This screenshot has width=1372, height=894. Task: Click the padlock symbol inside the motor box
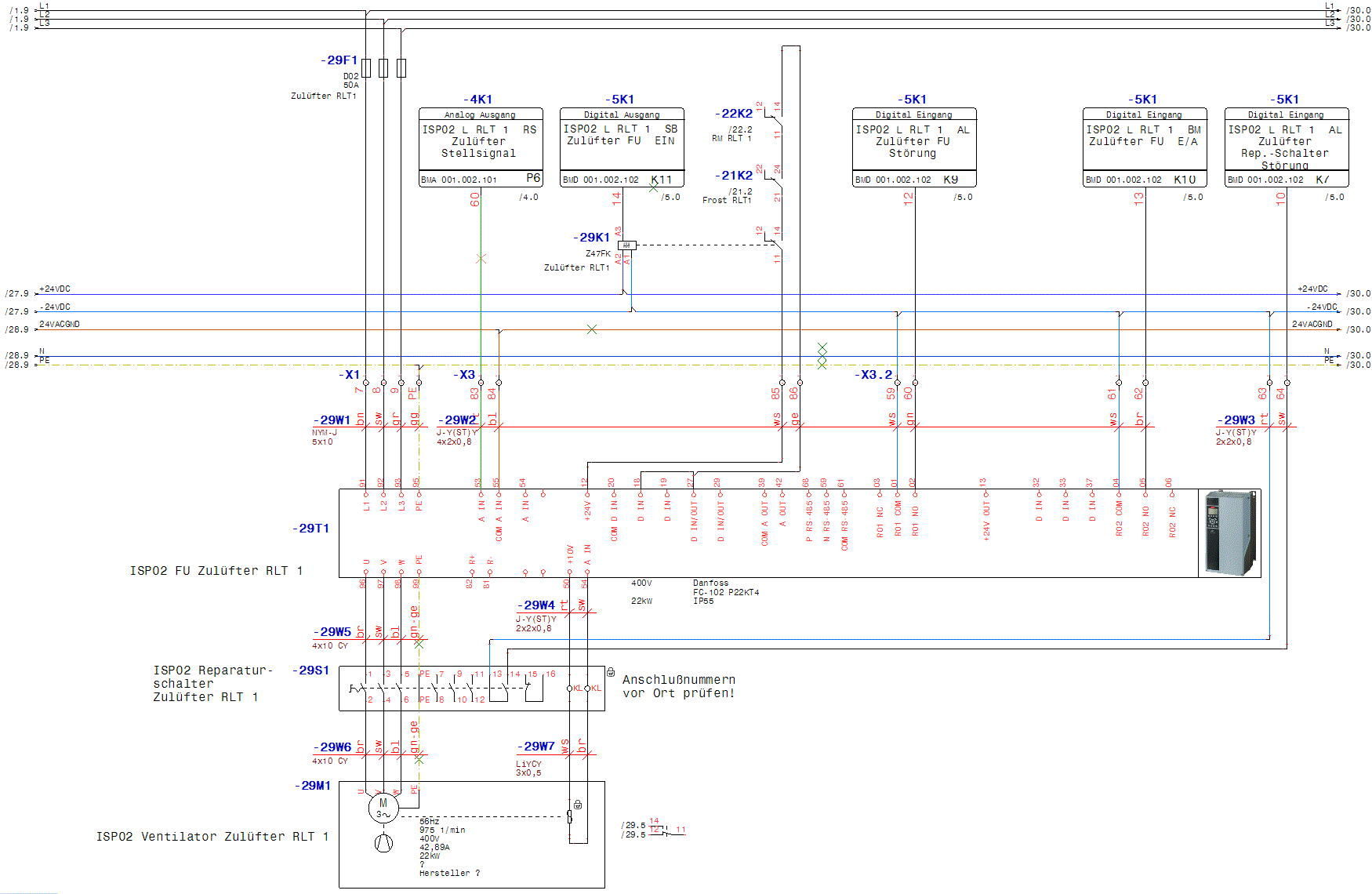[578, 805]
